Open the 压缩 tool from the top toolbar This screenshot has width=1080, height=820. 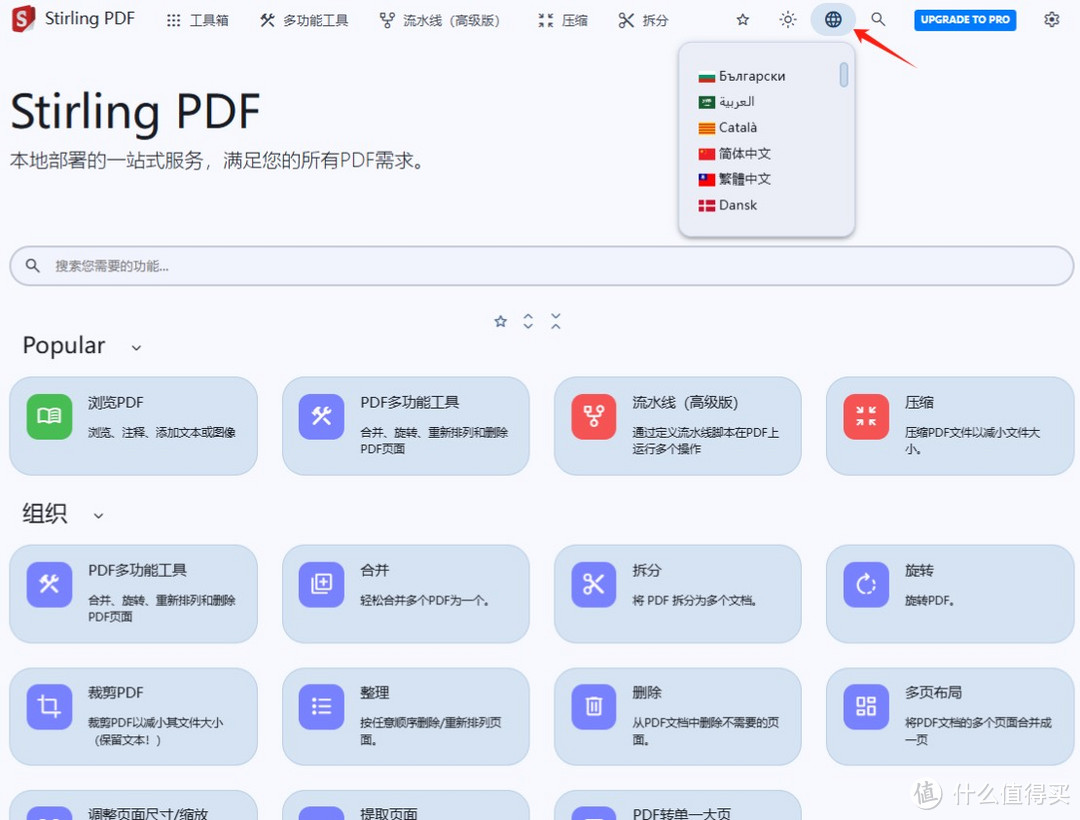pyautogui.click(x=561, y=19)
